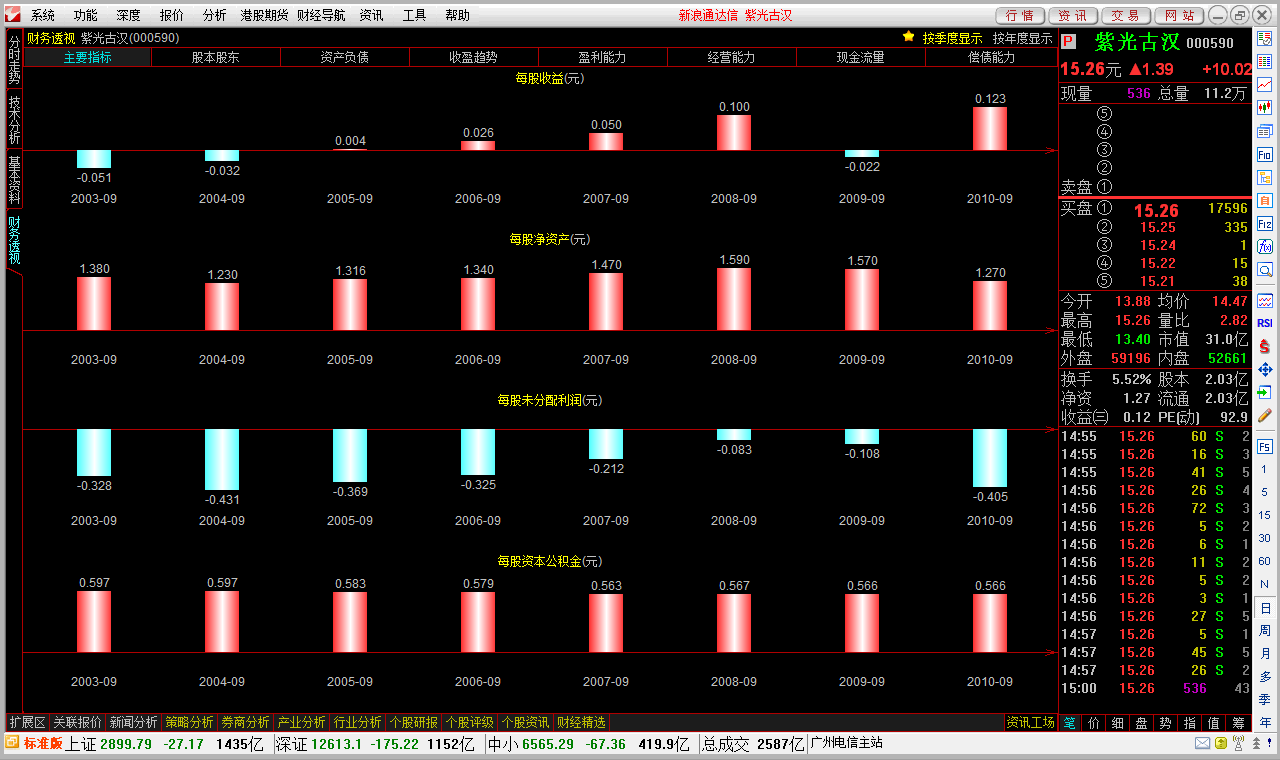Select the 月 monthly period button
Viewport: 1280px width, 760px height.
click(1265, 654)
